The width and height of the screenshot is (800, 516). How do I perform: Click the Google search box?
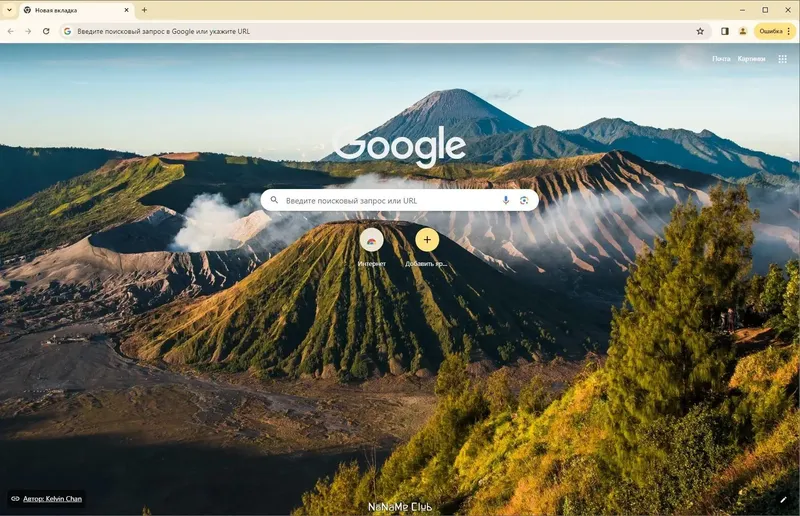click(x=399, y=201)
